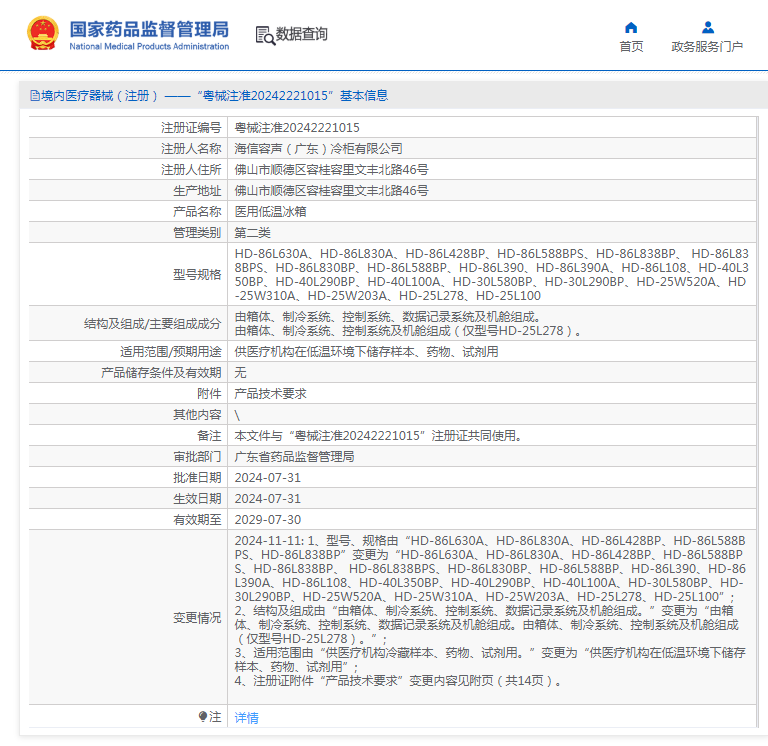The width and height of the screenshot is (768, 746).
Task: Click the 其他内容 row label
Action: click(197, 415)
